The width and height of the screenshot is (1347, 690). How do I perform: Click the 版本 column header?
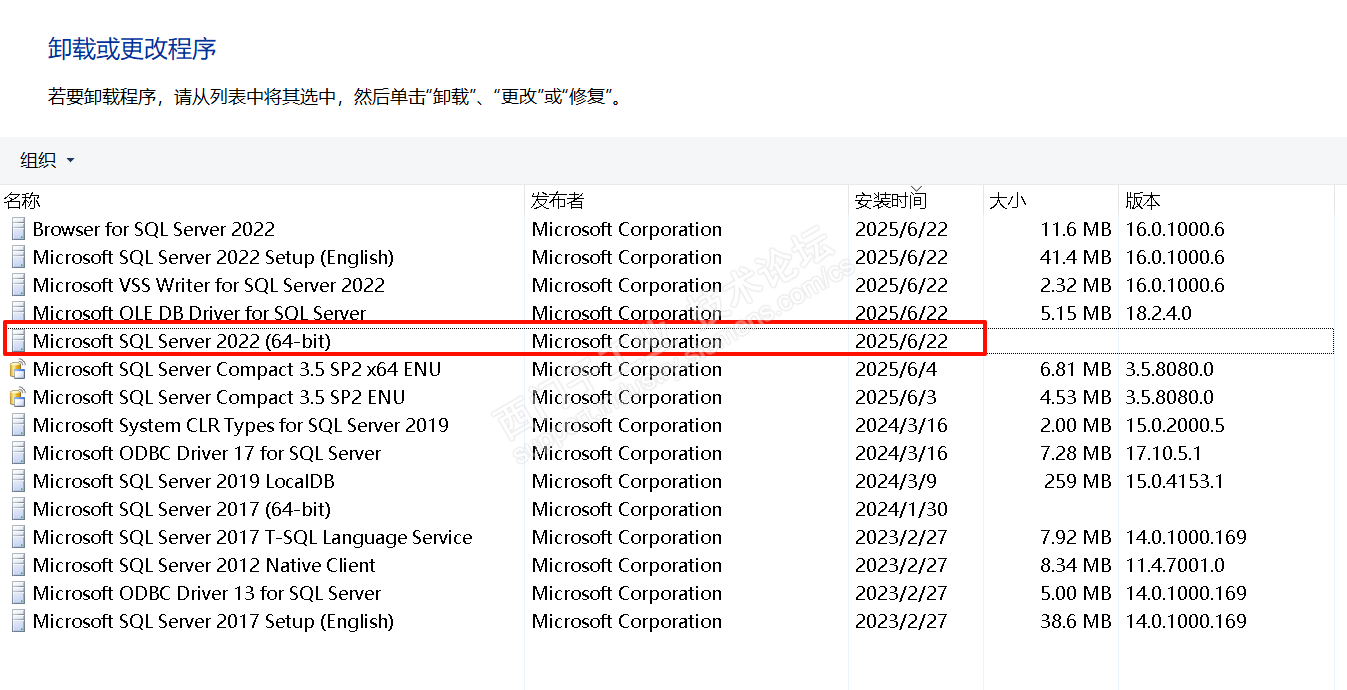pos(1143,201)
